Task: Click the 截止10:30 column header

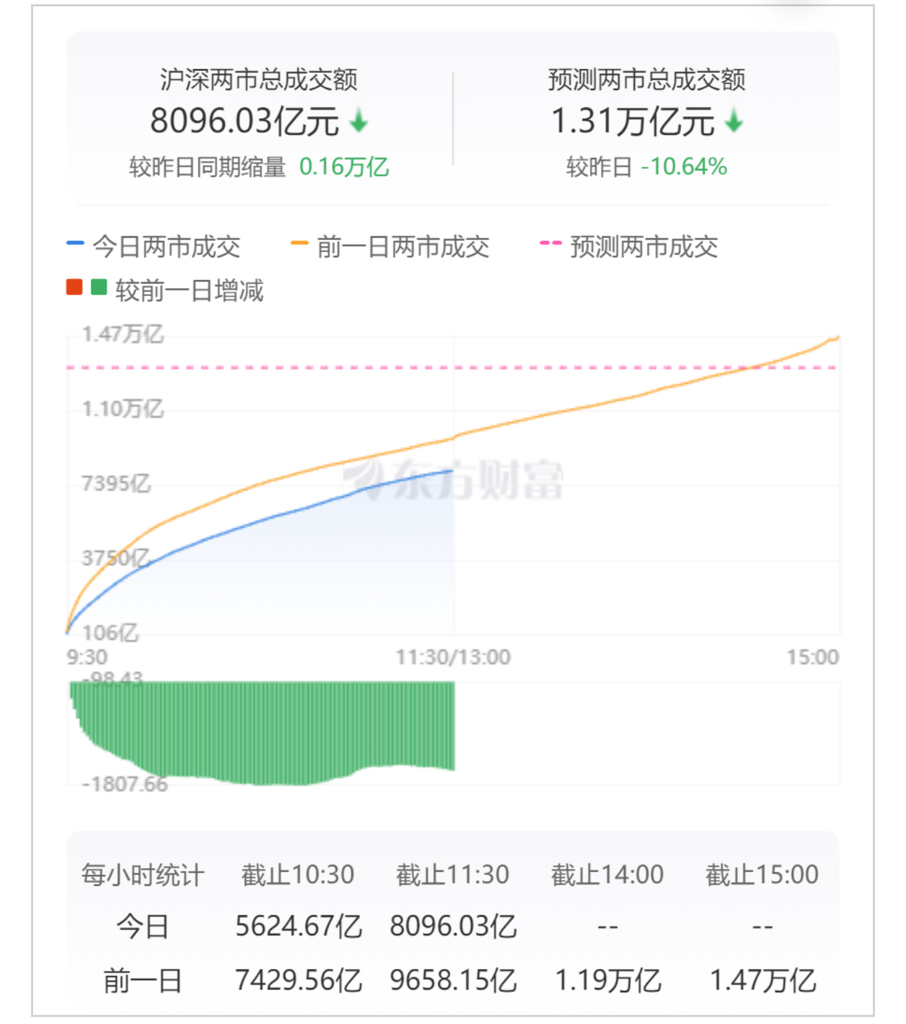Action: point(298,874)
